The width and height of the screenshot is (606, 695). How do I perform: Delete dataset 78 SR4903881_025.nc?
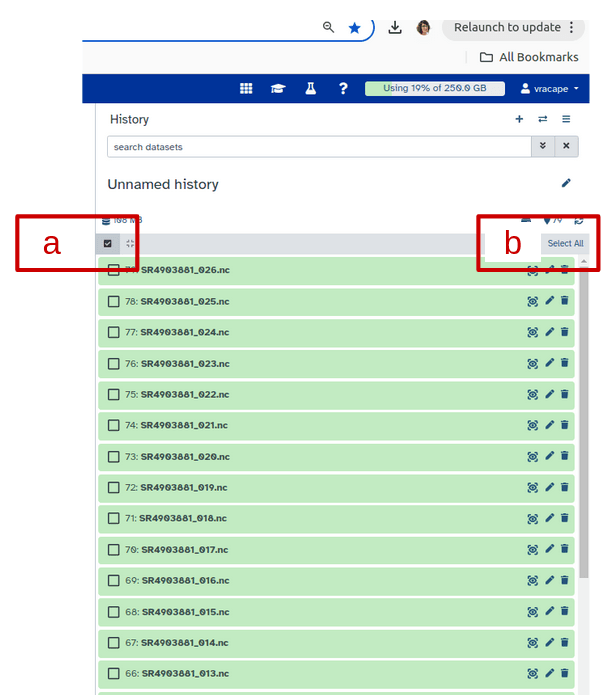click(x=565, y=301)
